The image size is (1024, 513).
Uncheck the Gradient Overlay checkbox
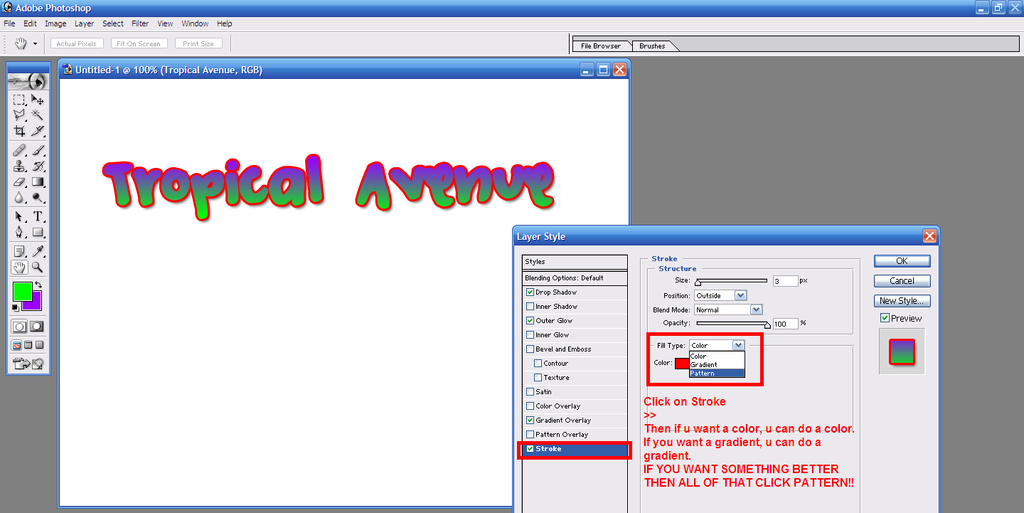530,420
